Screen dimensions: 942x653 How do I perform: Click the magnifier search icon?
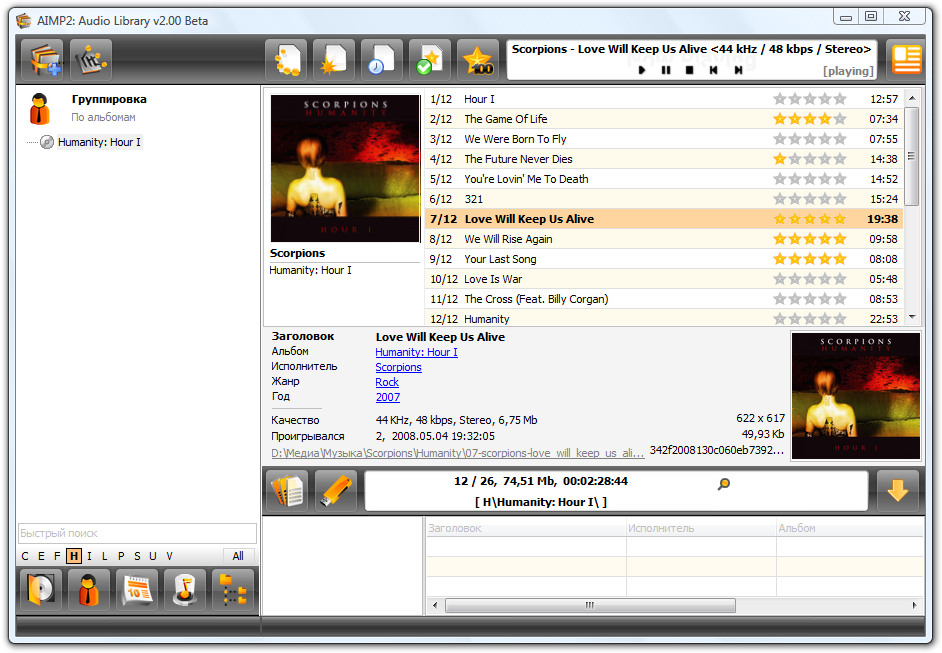724,484
